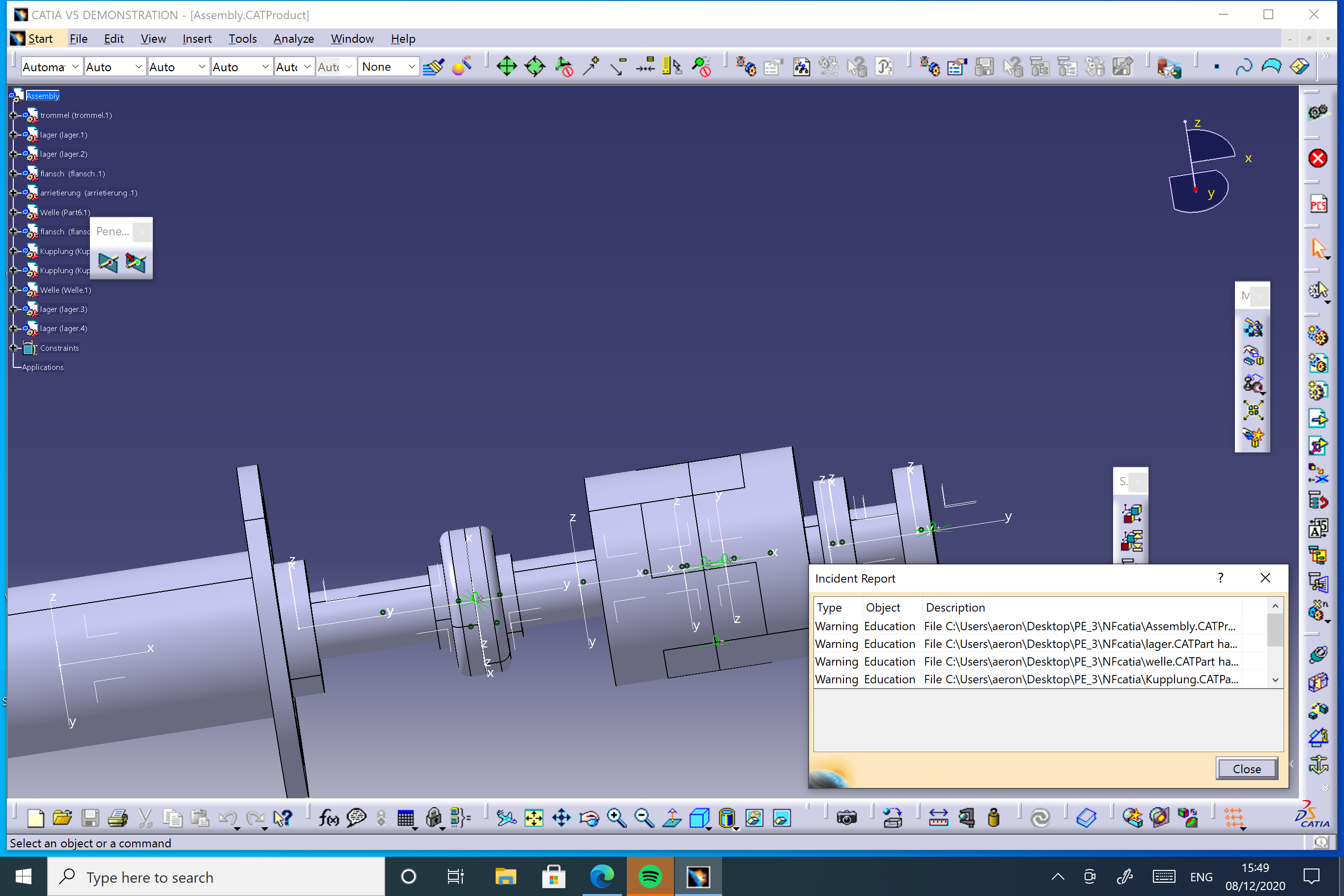Image resolution: width=1344 pixels, height=896 pixels.
Task: Click the Select arrow tool in right toolbar
Action: [1317, 249]
